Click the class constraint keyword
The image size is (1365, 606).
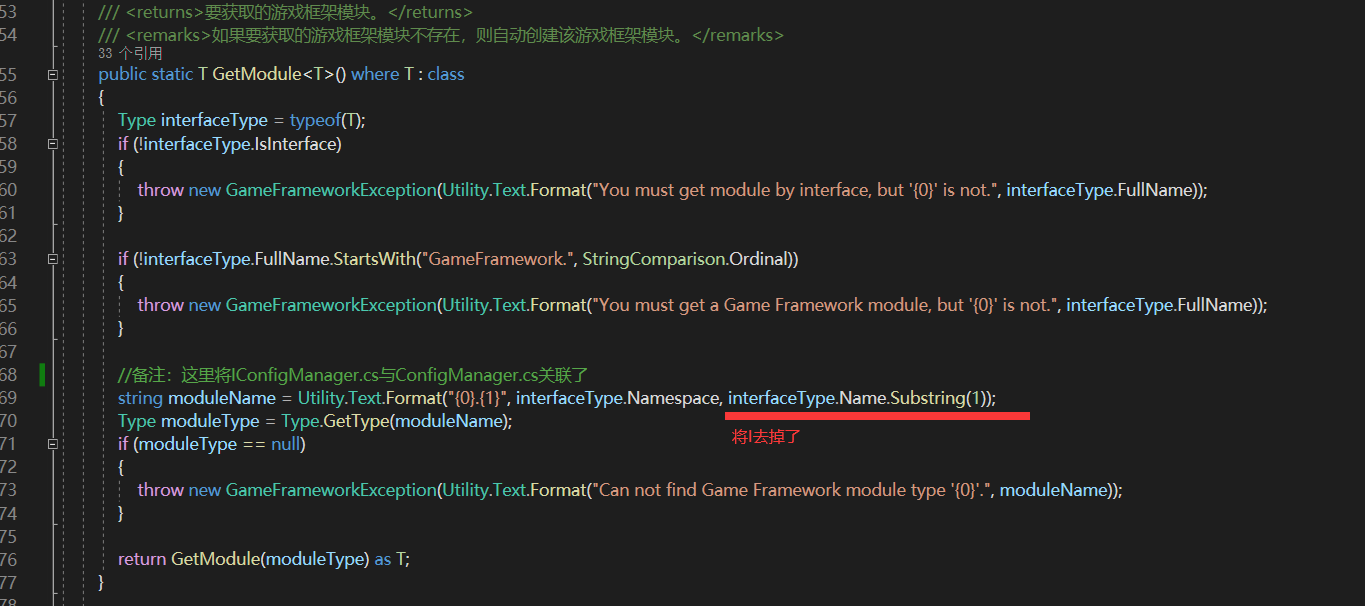tap(446, 75)
